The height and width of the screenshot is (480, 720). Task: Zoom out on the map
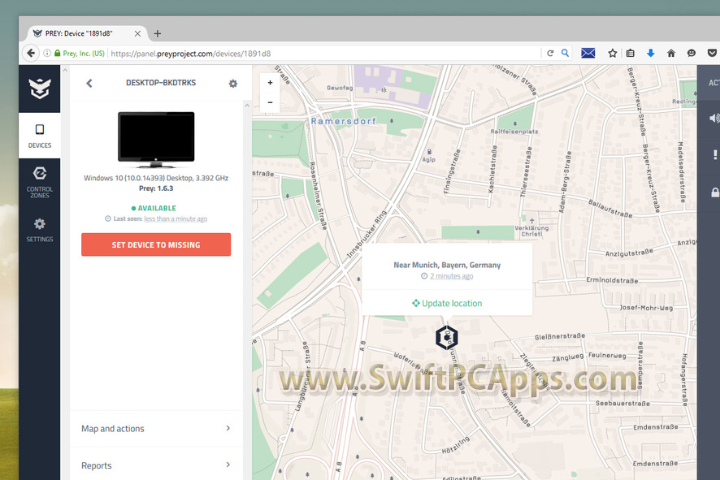(270, 102)
